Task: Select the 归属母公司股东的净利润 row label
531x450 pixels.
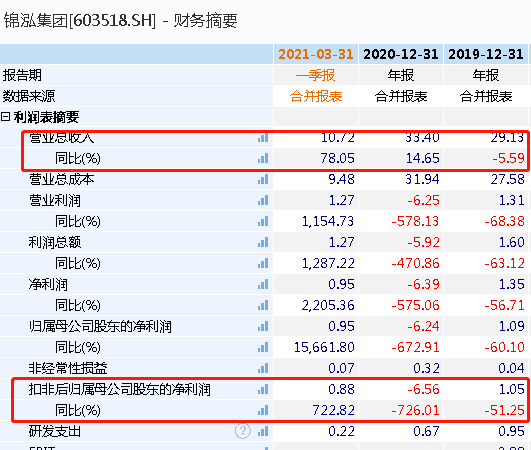Action: point(100,326)
